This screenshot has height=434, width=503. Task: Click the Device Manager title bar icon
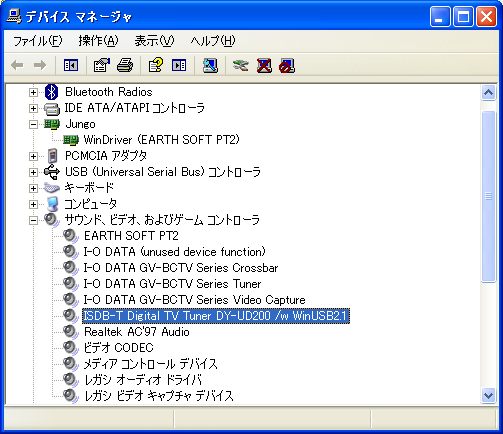pyautogui.click(x=14, y=16)
